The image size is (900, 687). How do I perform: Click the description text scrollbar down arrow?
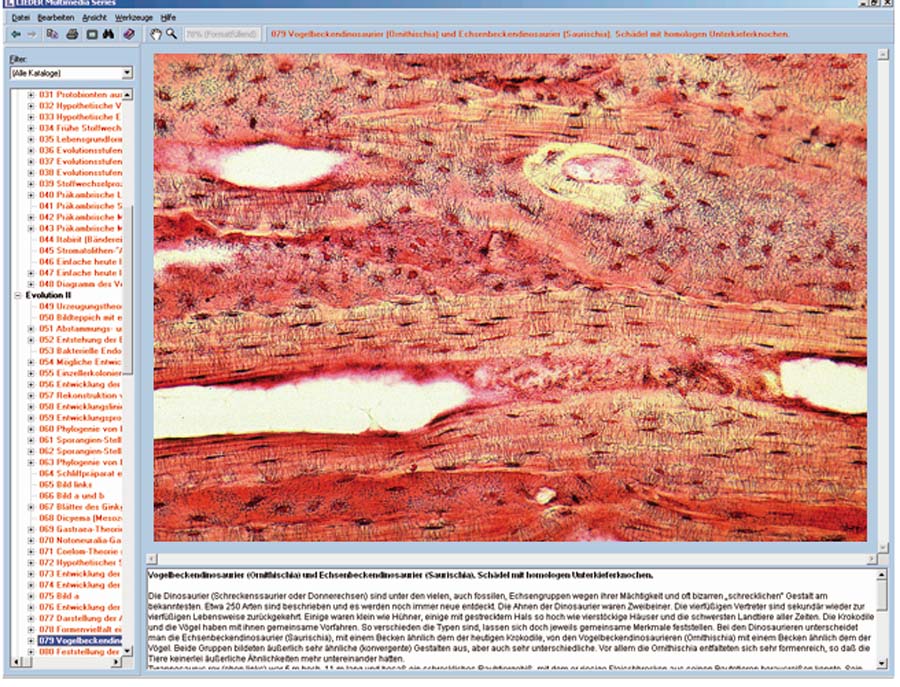click(x=882, y=661)
